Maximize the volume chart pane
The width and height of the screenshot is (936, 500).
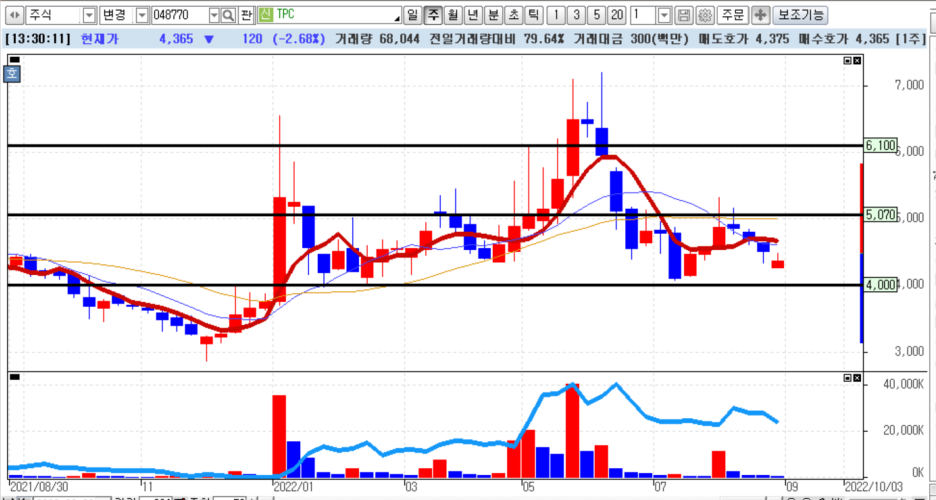coord(848,378)
